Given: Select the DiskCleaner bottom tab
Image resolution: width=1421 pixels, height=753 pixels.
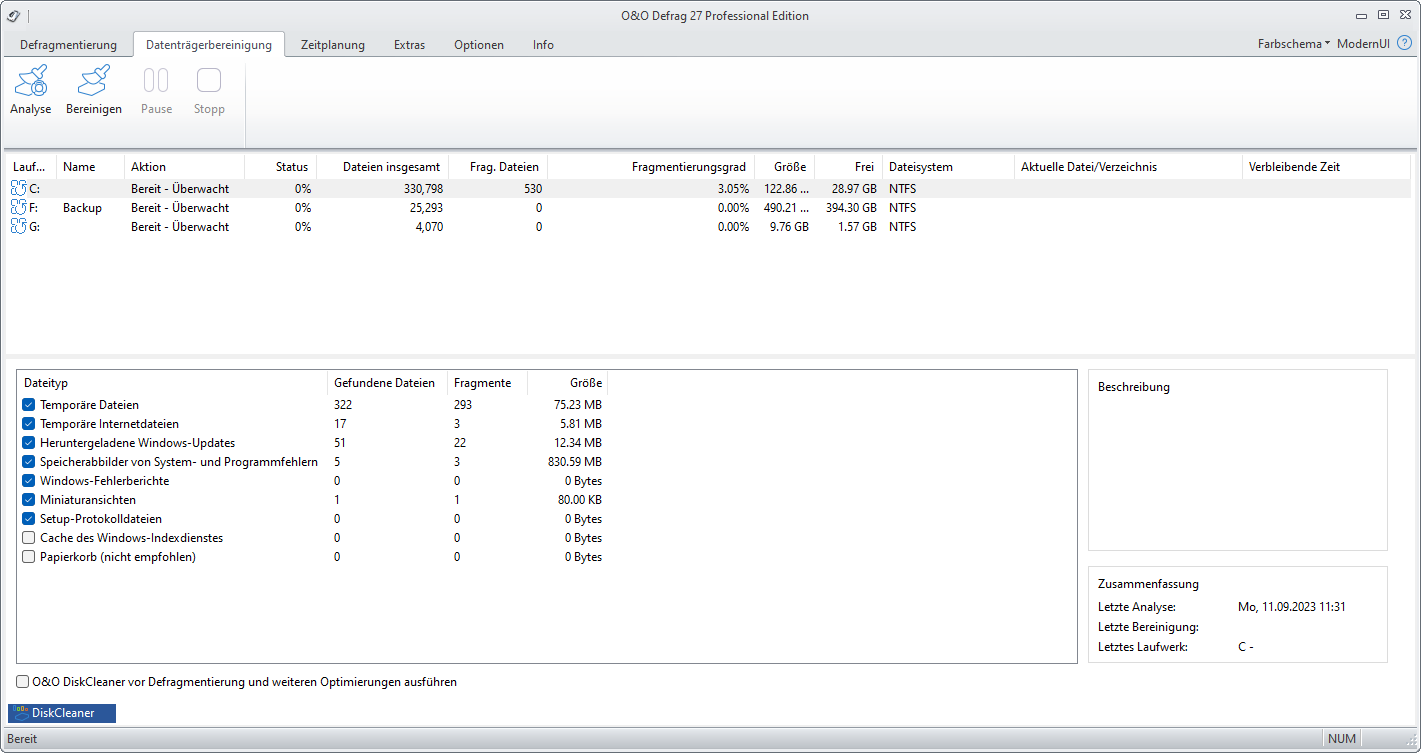Looking at the screenshot, I should (x=62, y=713).
